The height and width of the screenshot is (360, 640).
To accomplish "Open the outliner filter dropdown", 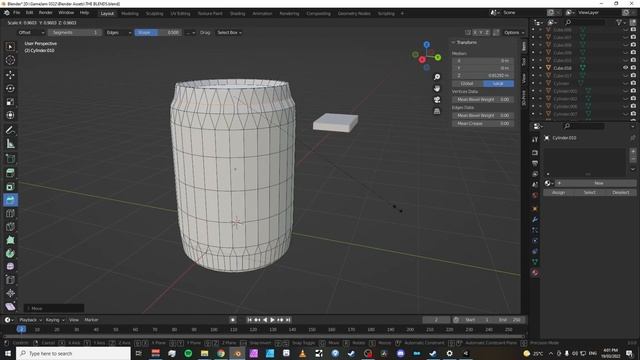I will [621, 22].
